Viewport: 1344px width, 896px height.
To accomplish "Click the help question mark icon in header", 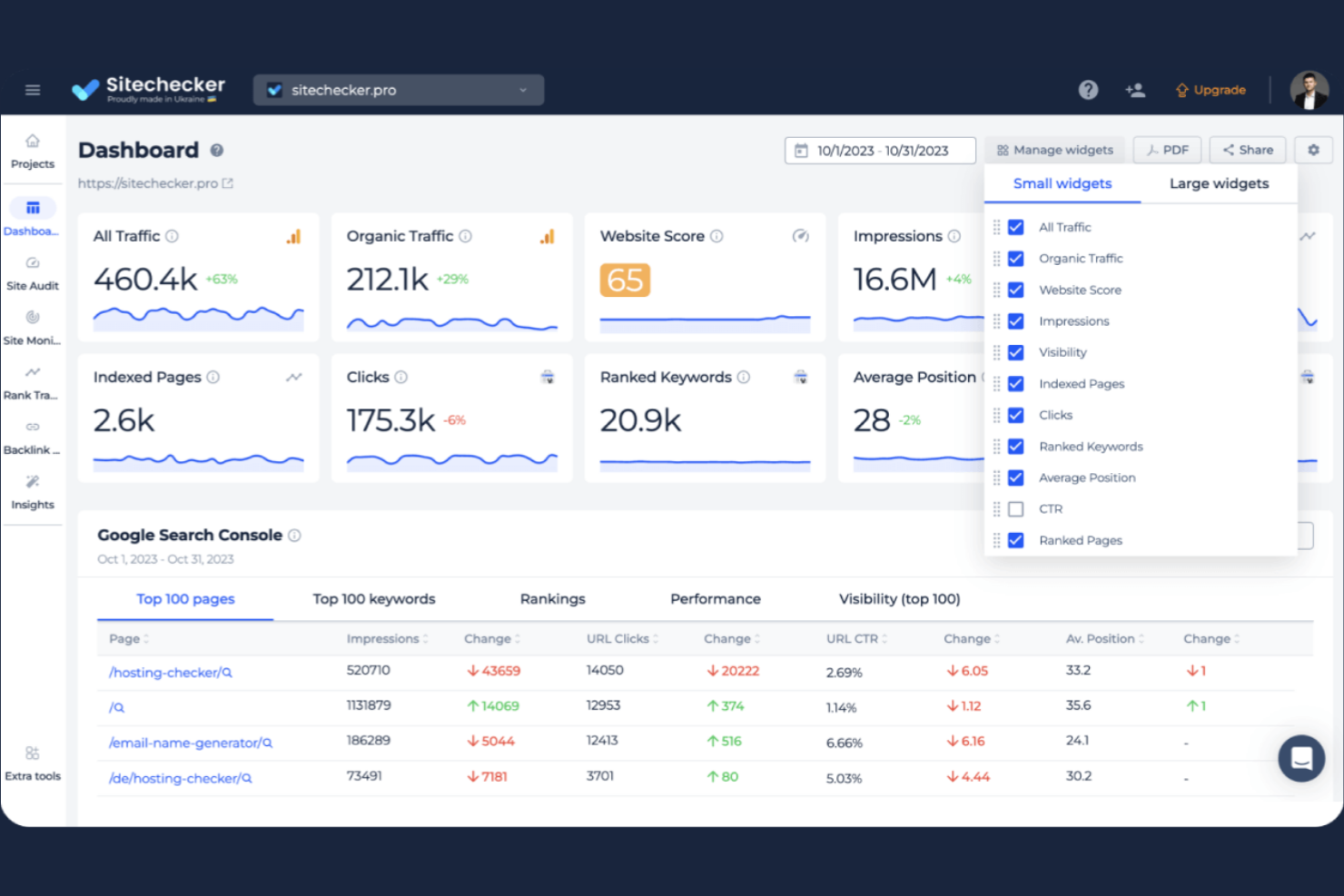I will pos(1088,89).
